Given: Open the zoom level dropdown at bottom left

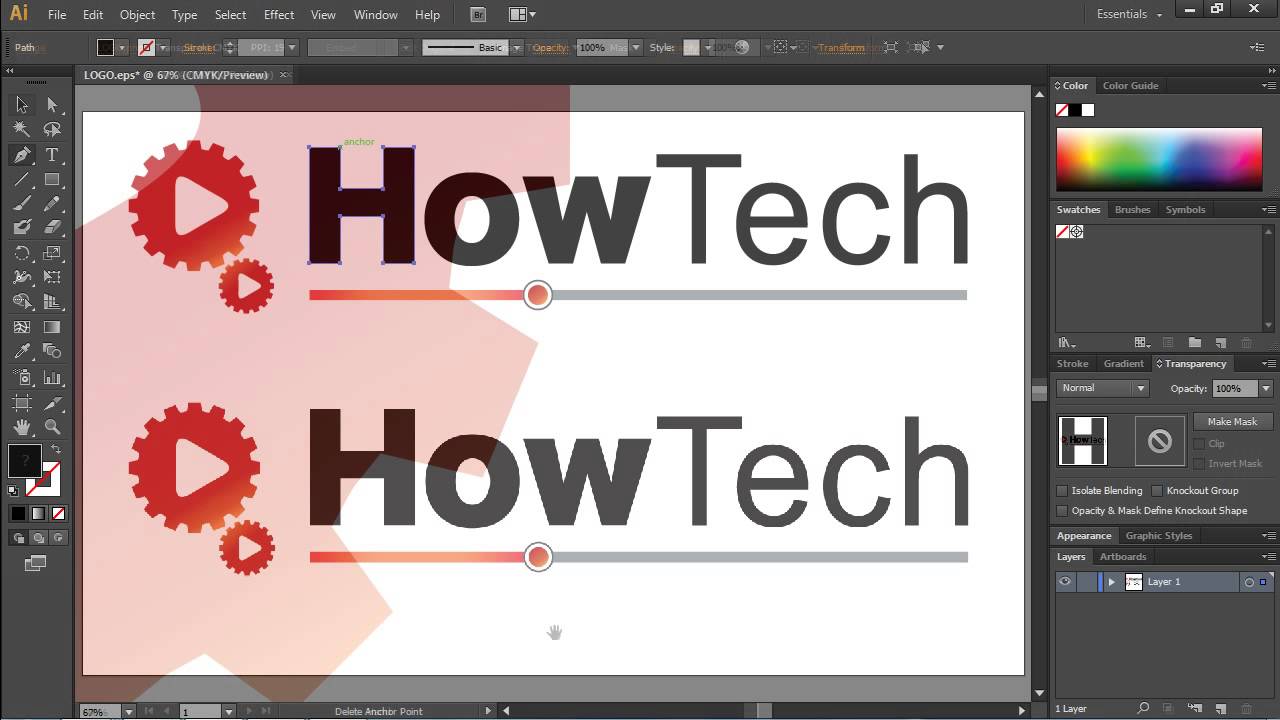Looking at the screenshot, I should 129,712.
